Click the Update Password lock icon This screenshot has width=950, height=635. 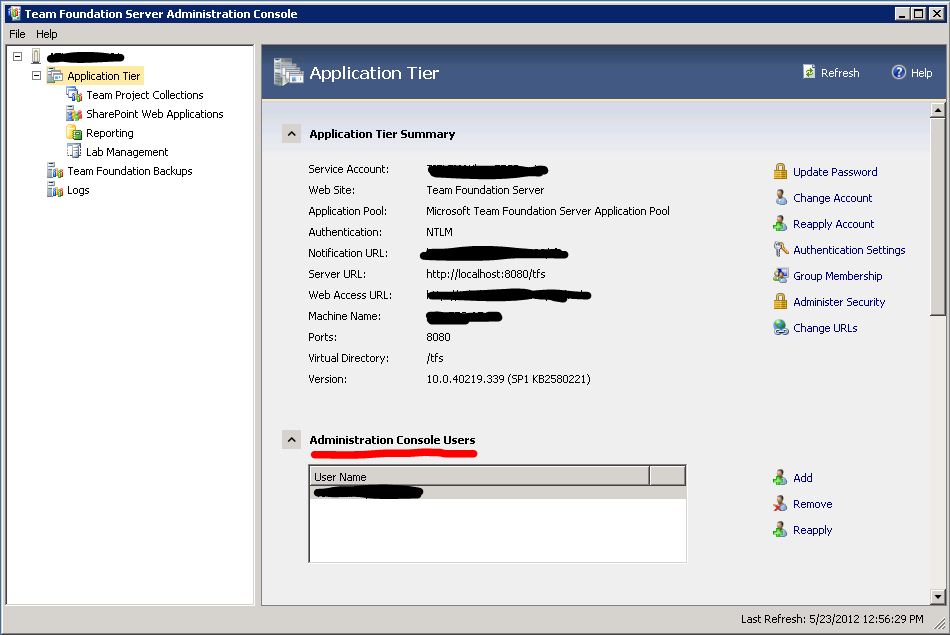[x=780, y=171]
